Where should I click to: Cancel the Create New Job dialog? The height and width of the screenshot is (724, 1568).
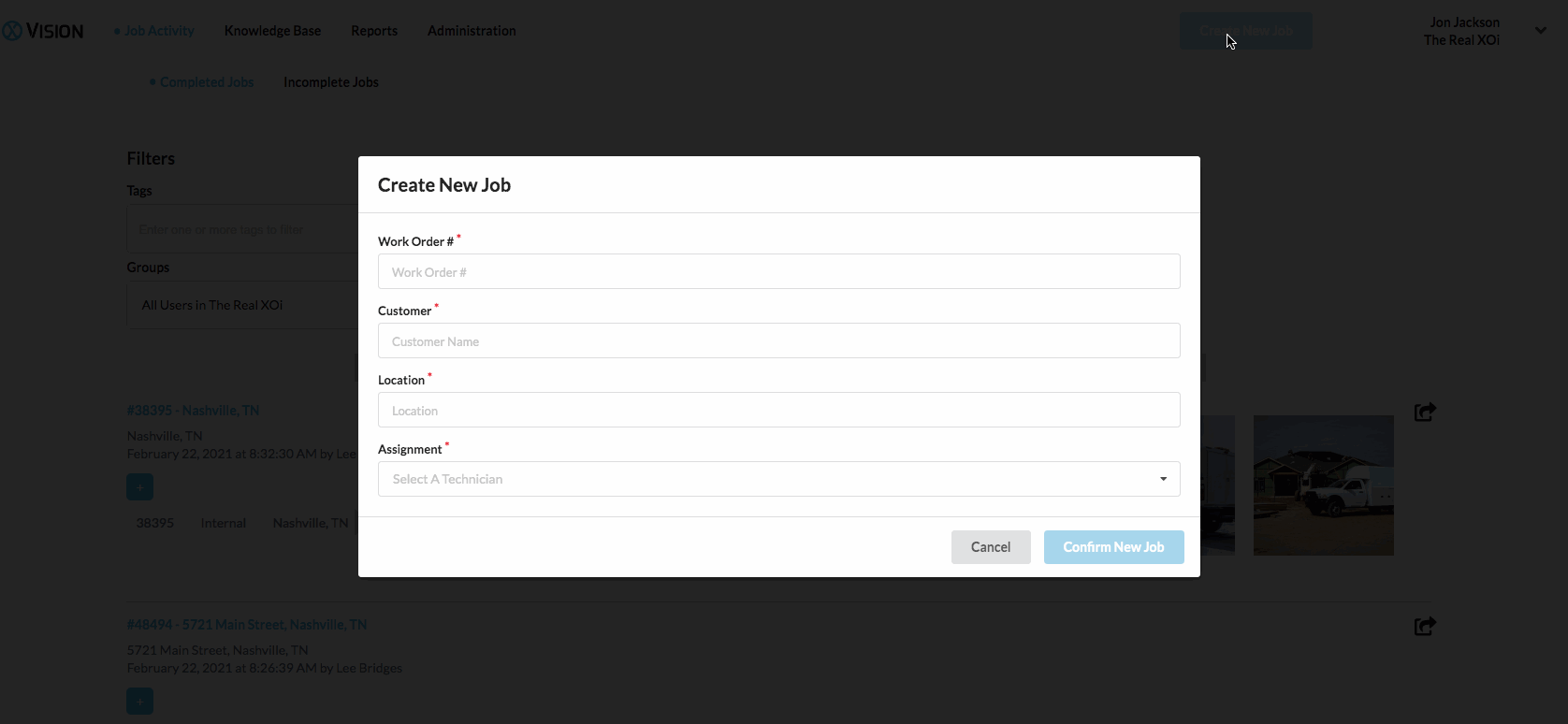(x=991, y=547)
